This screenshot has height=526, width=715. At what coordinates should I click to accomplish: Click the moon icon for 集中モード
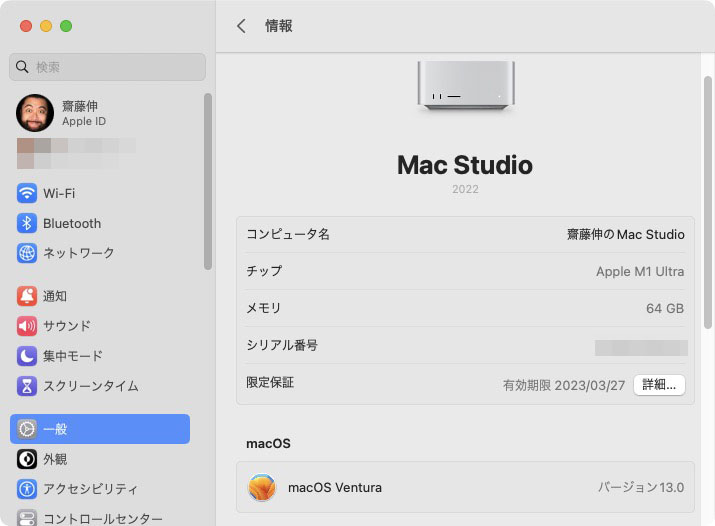[27, 356]
